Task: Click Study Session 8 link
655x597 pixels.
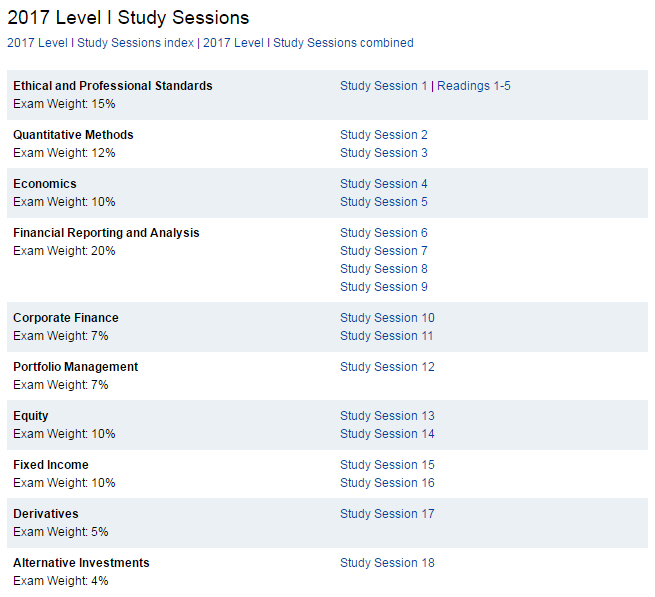Action: [384, 269]
